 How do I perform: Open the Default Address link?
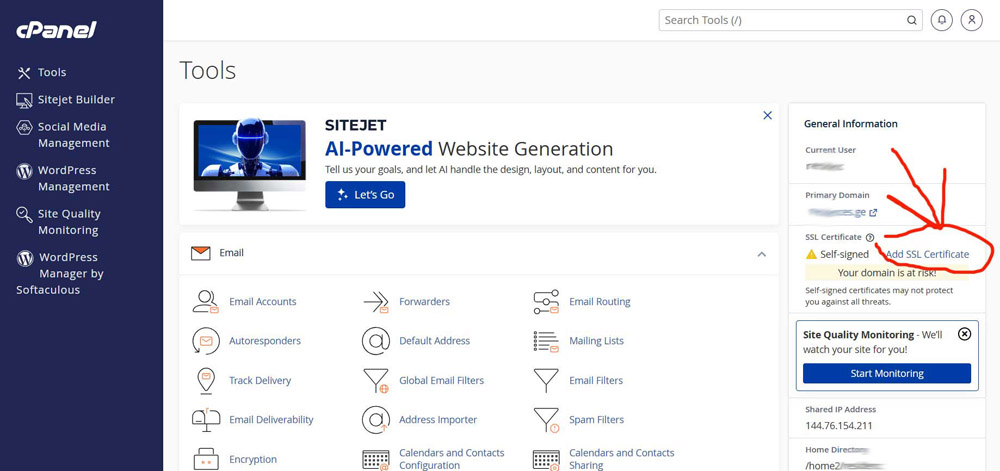pyautogui.click(x=434, y=341)
